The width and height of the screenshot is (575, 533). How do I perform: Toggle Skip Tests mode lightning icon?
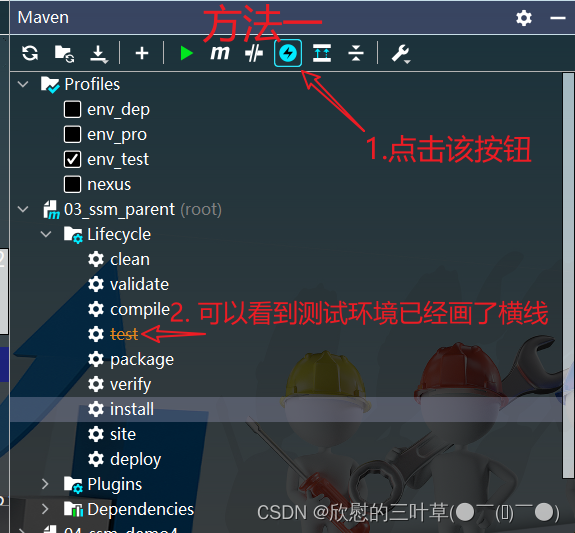[x=288, y=54]
